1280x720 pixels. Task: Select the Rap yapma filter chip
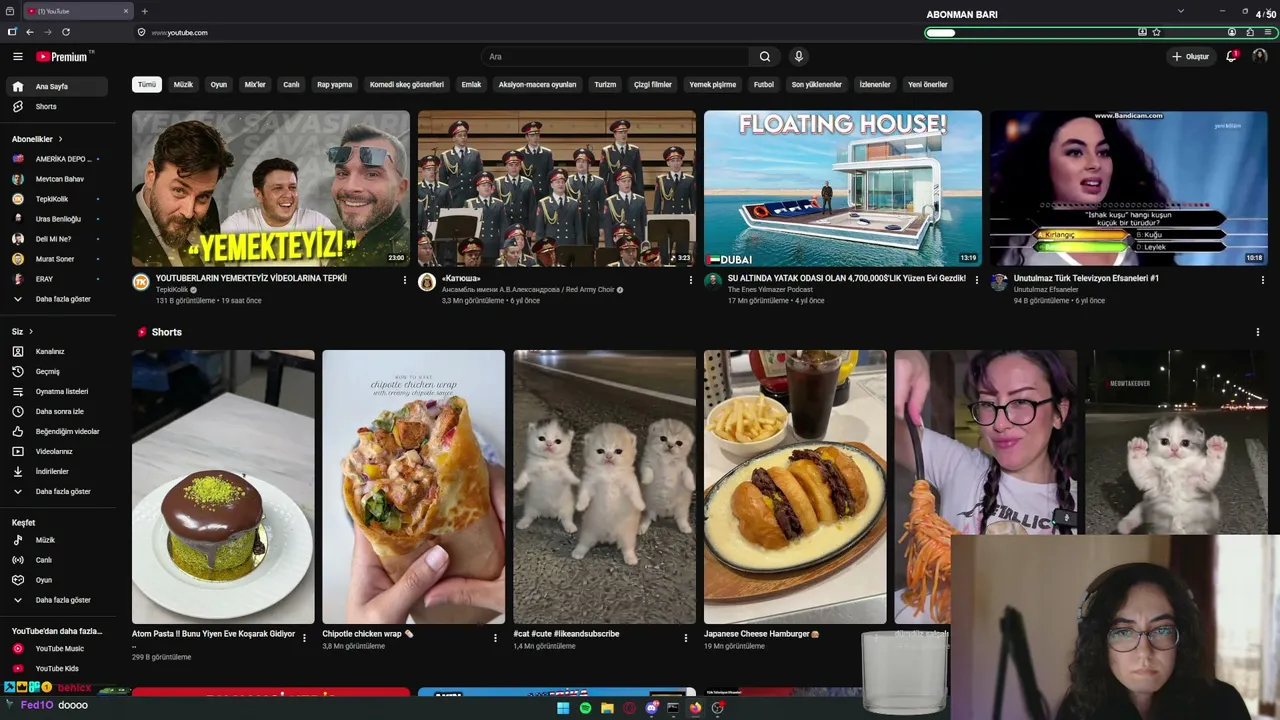point(334,85)
